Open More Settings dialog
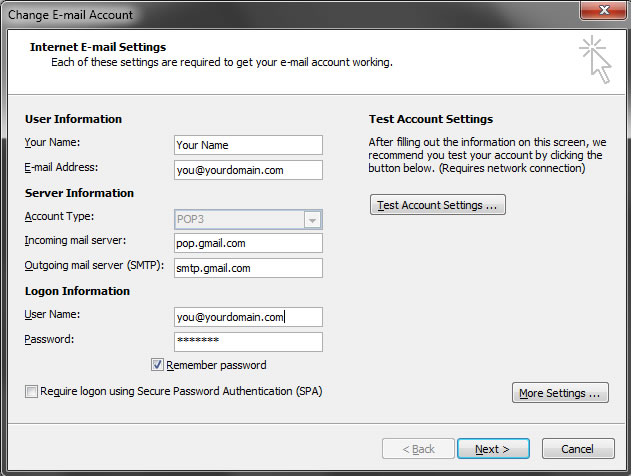The height and width of the screenshot is (476, 632). click(x=560, y=393)
